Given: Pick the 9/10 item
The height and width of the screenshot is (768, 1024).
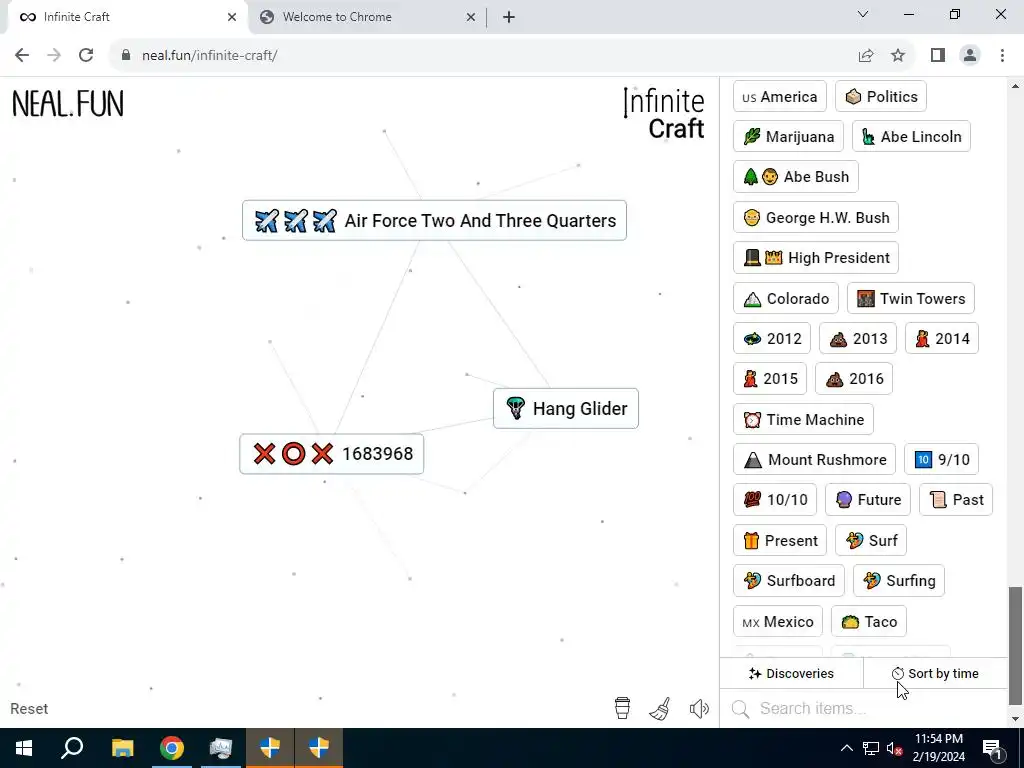Looking at the screenshot, I should point(942,460).
